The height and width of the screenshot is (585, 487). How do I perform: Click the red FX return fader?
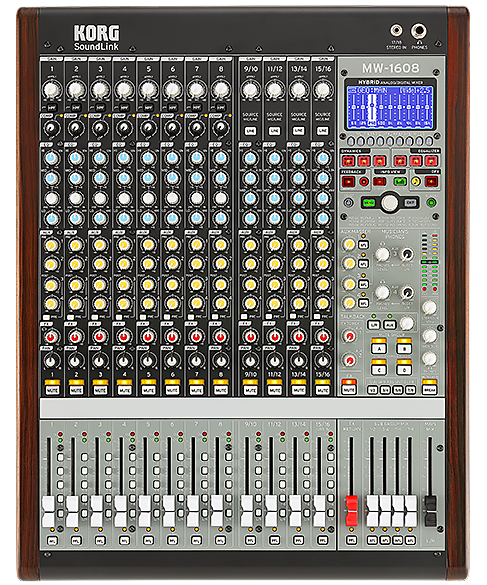coord(351,510)
